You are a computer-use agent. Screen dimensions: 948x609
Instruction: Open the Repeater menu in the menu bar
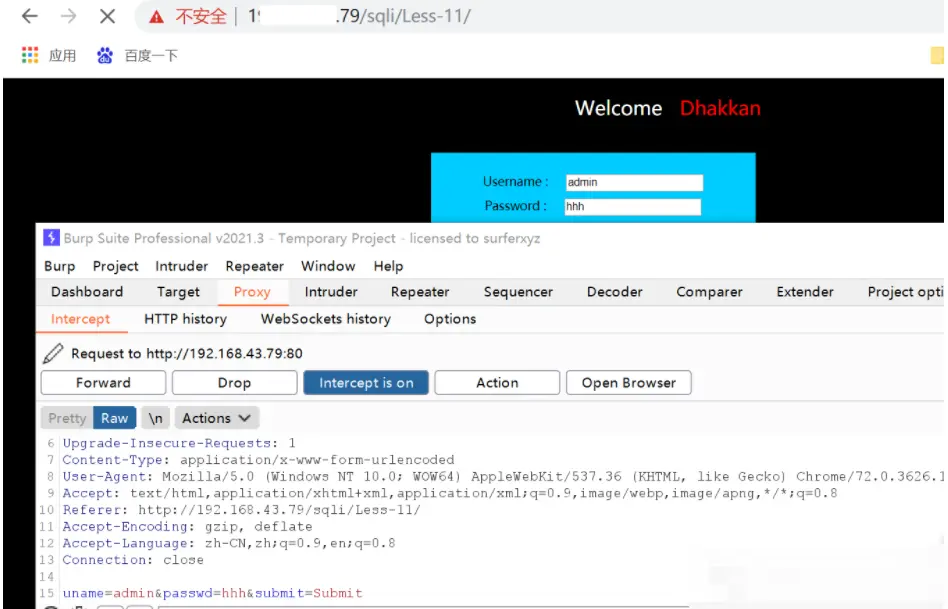coord(253,266)
